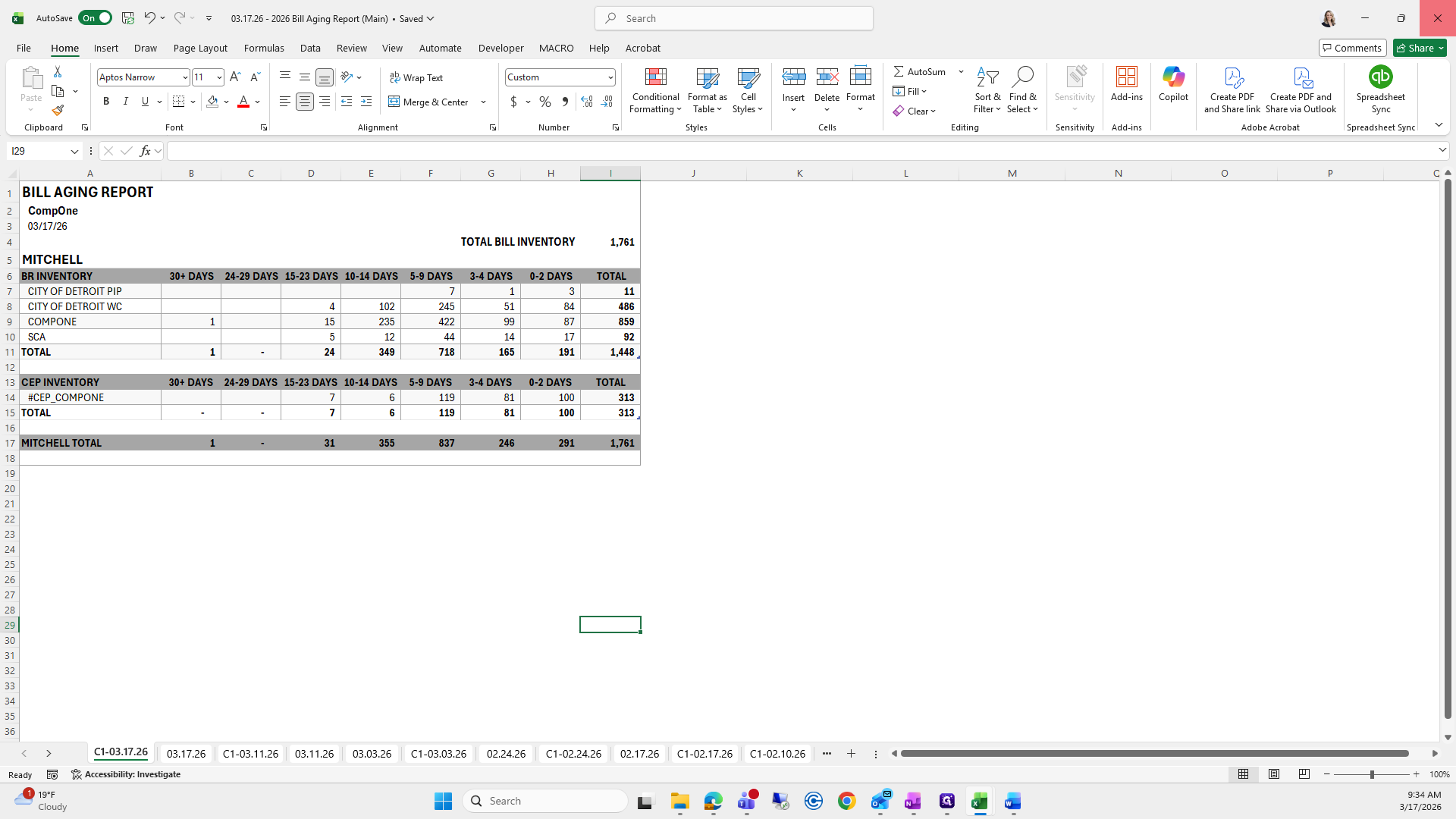The height and width of the screenshot is (819, 1456).
Task: Click the Percent Style icon
Action: [545, 102]
